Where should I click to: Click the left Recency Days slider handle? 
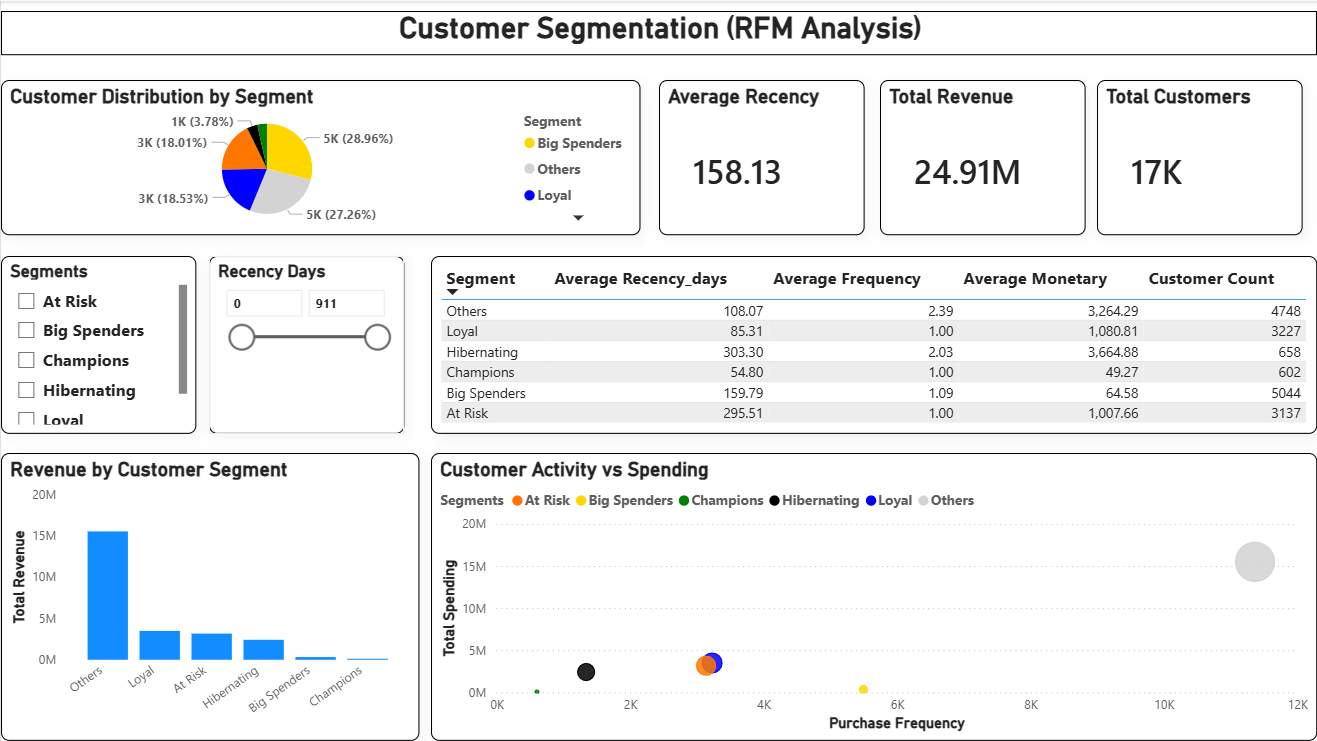(242, 337)
